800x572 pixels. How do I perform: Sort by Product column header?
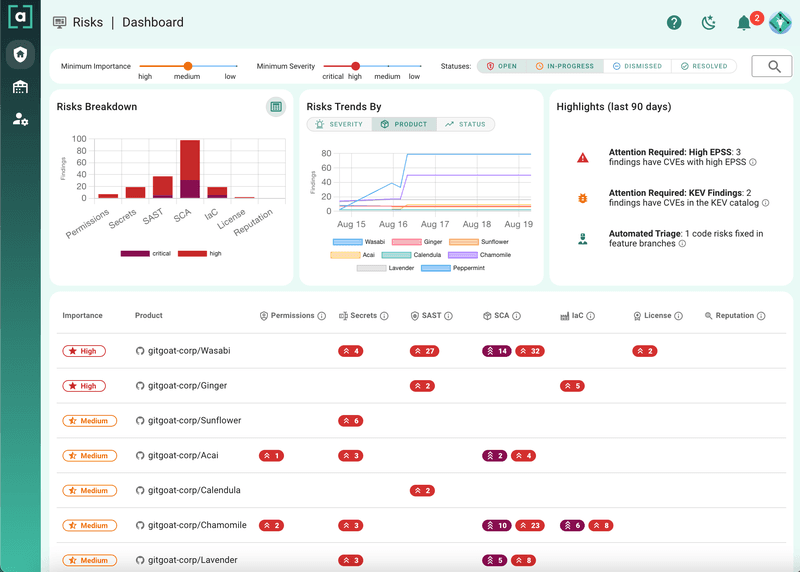[x=148, y=315]
